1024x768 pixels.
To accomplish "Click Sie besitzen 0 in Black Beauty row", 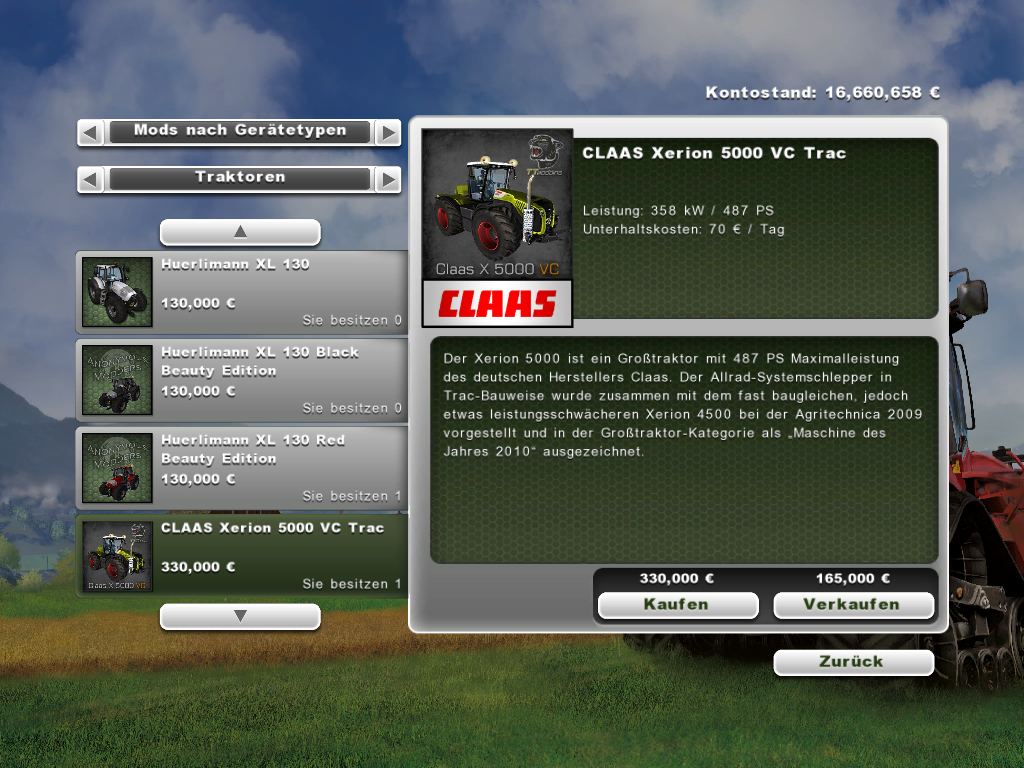I will (352, 409).
